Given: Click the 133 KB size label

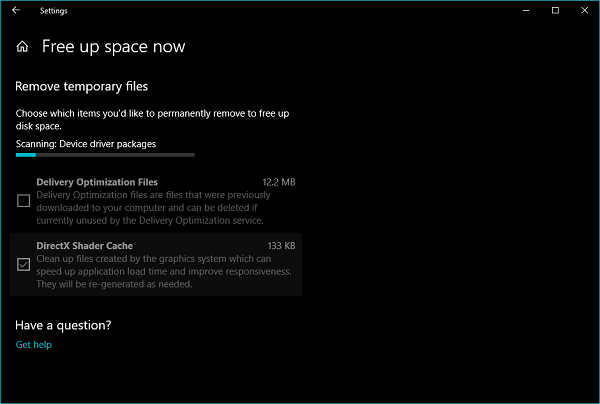Looking at the screenshot, I should (x=283, y=246).
